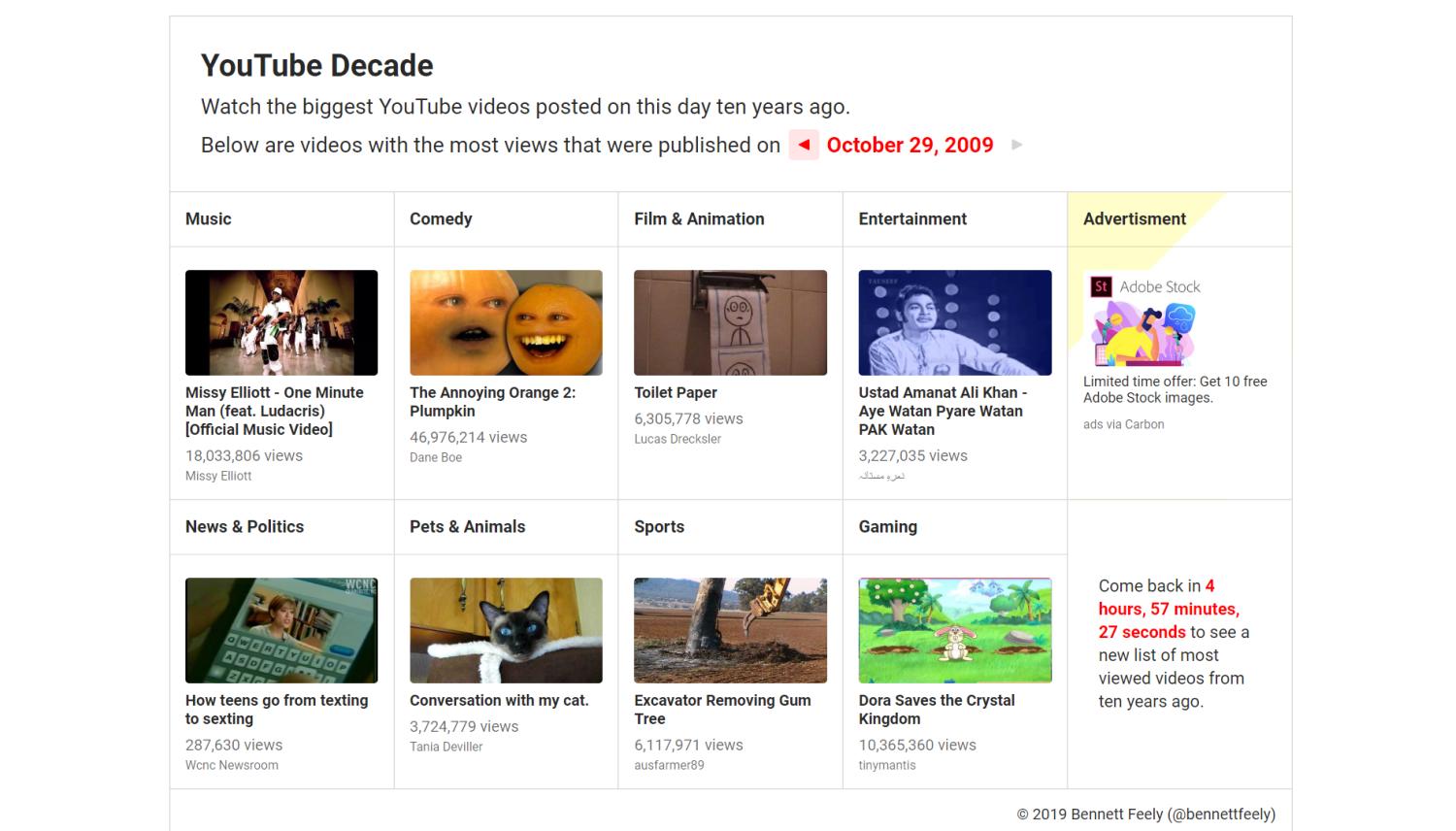Click the Adobe Stock ad image
Viewport: 1456px width, 831px height.
pyautogui.click(x=1145, y=321)
